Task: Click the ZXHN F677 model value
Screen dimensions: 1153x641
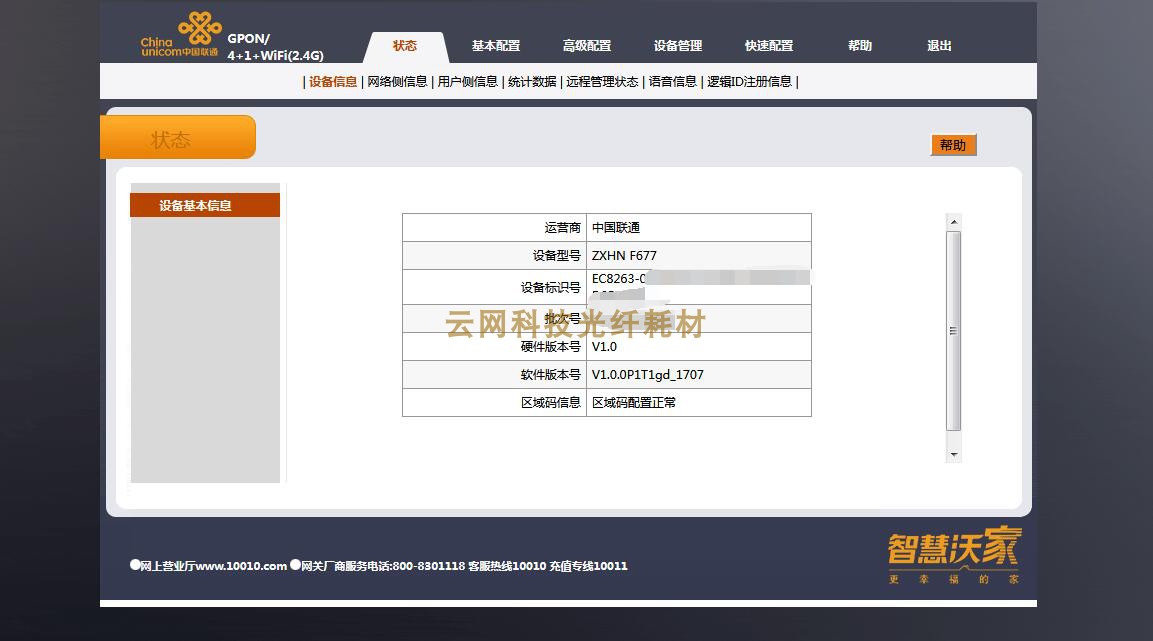Action: pyautogui.click(x=624, y=256)
